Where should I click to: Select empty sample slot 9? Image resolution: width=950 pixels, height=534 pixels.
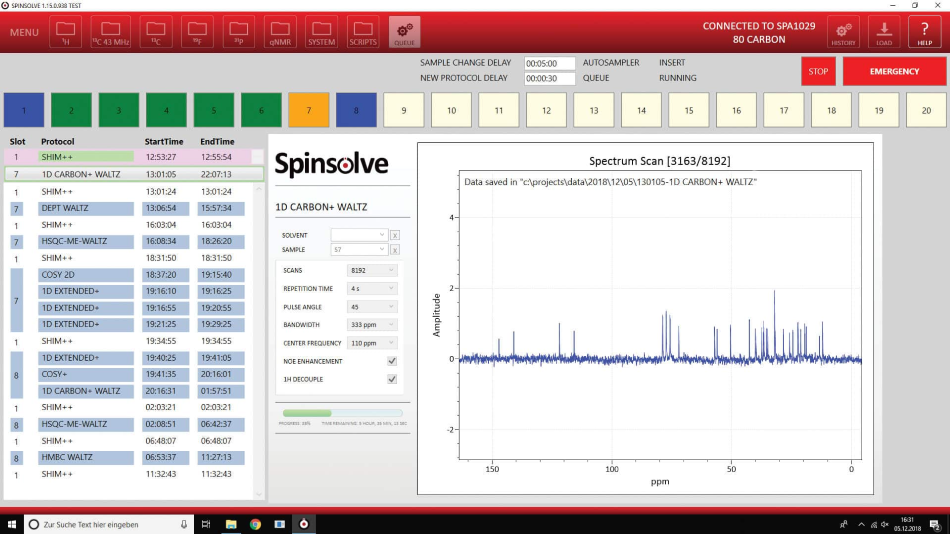pos(404,110)
